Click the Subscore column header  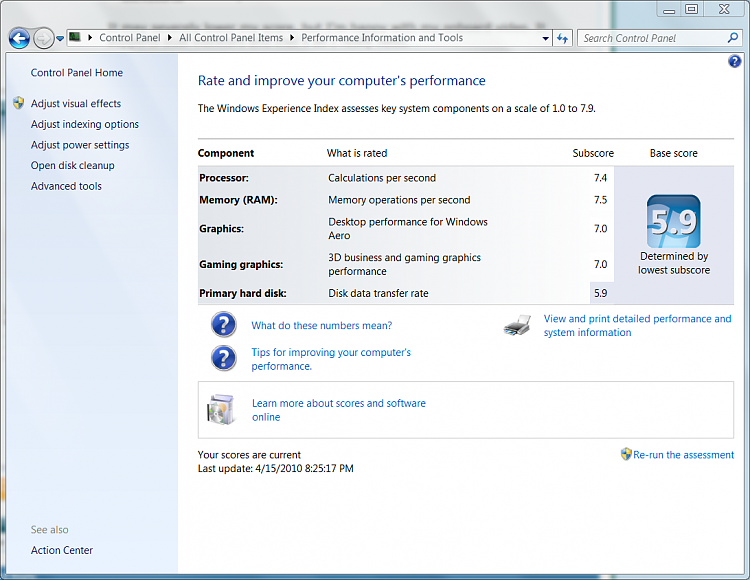click(593, 153)
